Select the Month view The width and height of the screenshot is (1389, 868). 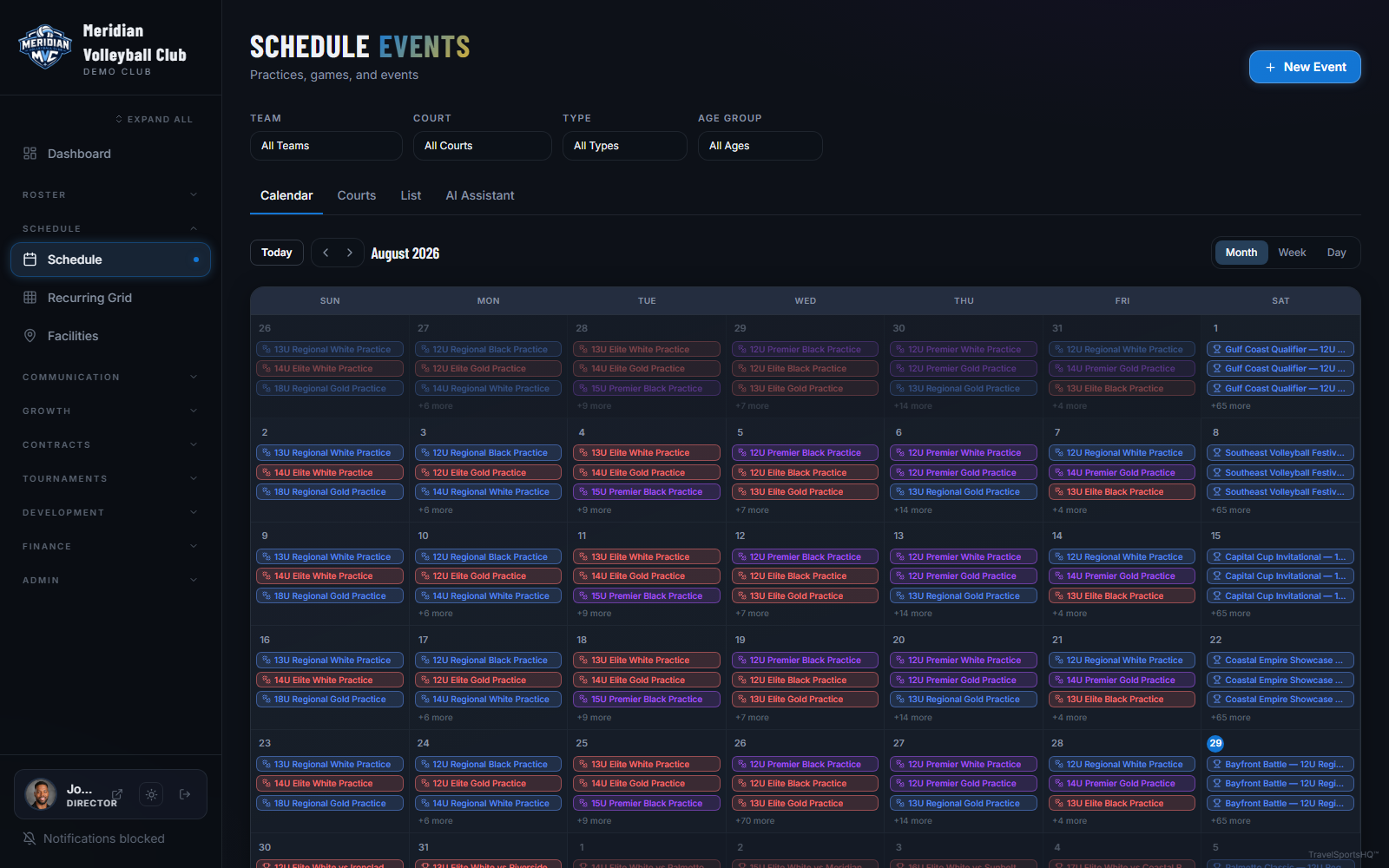point(1241,253)
